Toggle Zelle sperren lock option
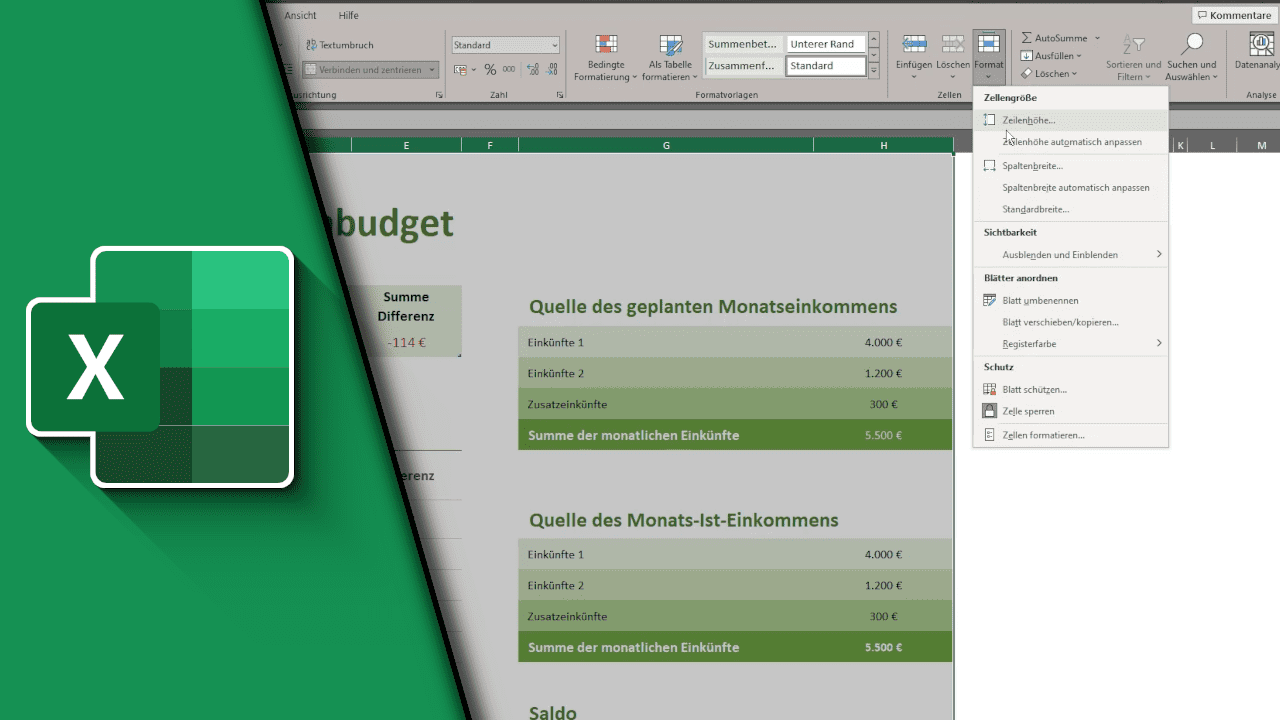The height and width of the screenshot is (720, 1280). (1028, 411)
